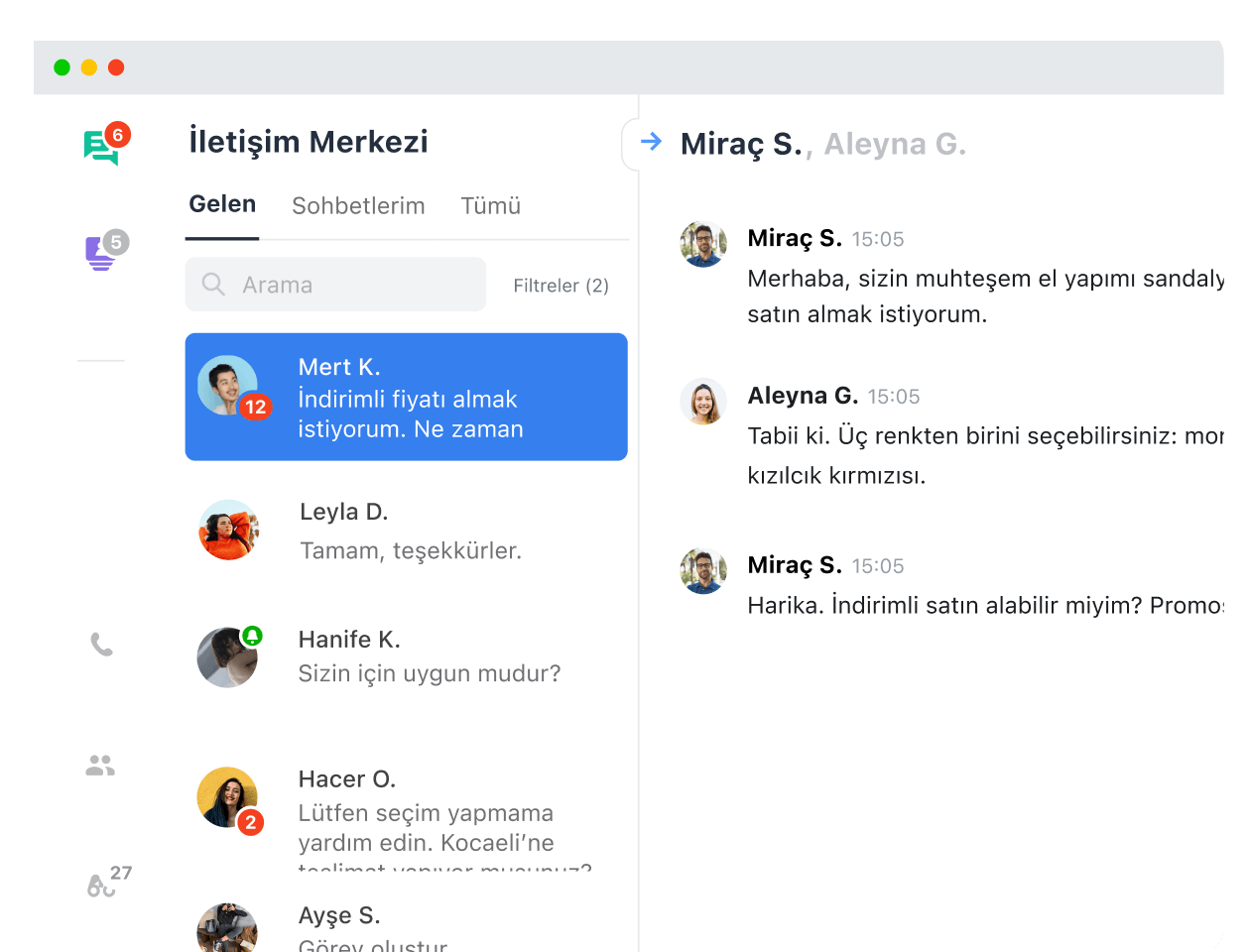Open the purple queue icon with 5 badge
Screen dimensions: 1248x952
pos(100,253)
